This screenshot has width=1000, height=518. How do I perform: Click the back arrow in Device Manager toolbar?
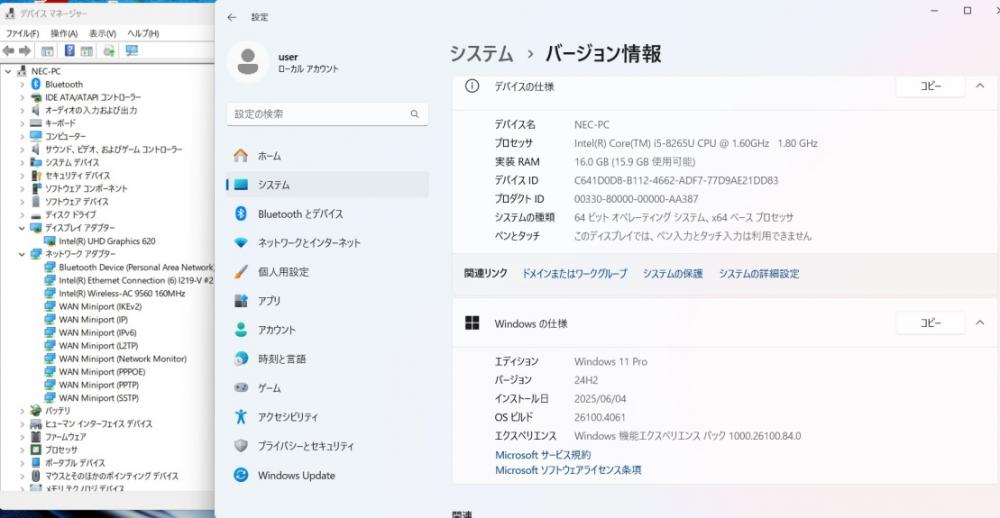[x=8, y=50]
